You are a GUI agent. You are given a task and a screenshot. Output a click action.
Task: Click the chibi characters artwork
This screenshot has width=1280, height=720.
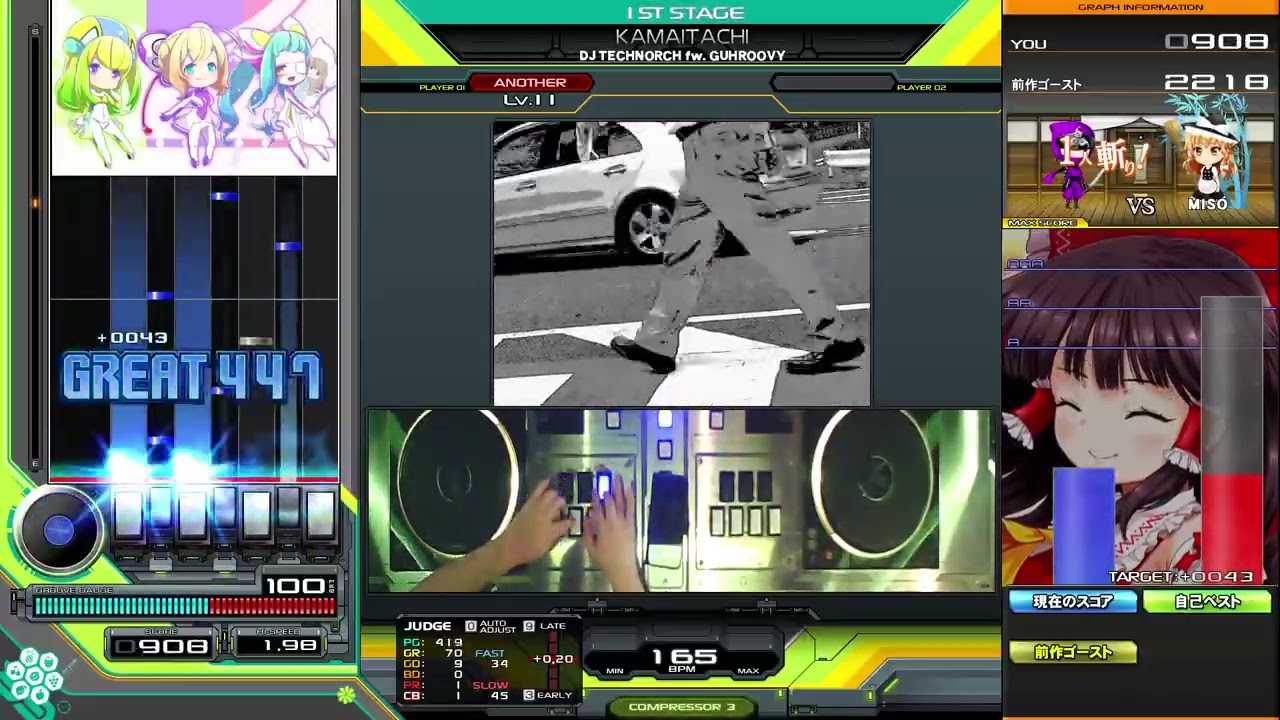194,88
